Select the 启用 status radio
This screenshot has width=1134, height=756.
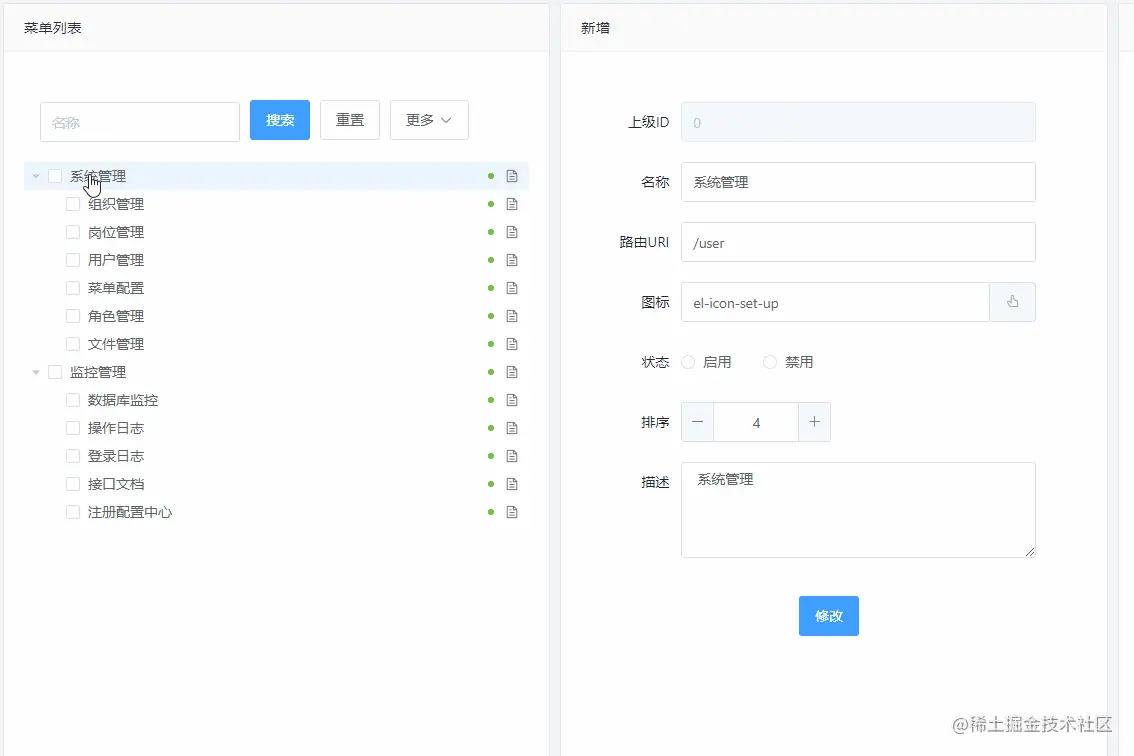pos(688,362)
